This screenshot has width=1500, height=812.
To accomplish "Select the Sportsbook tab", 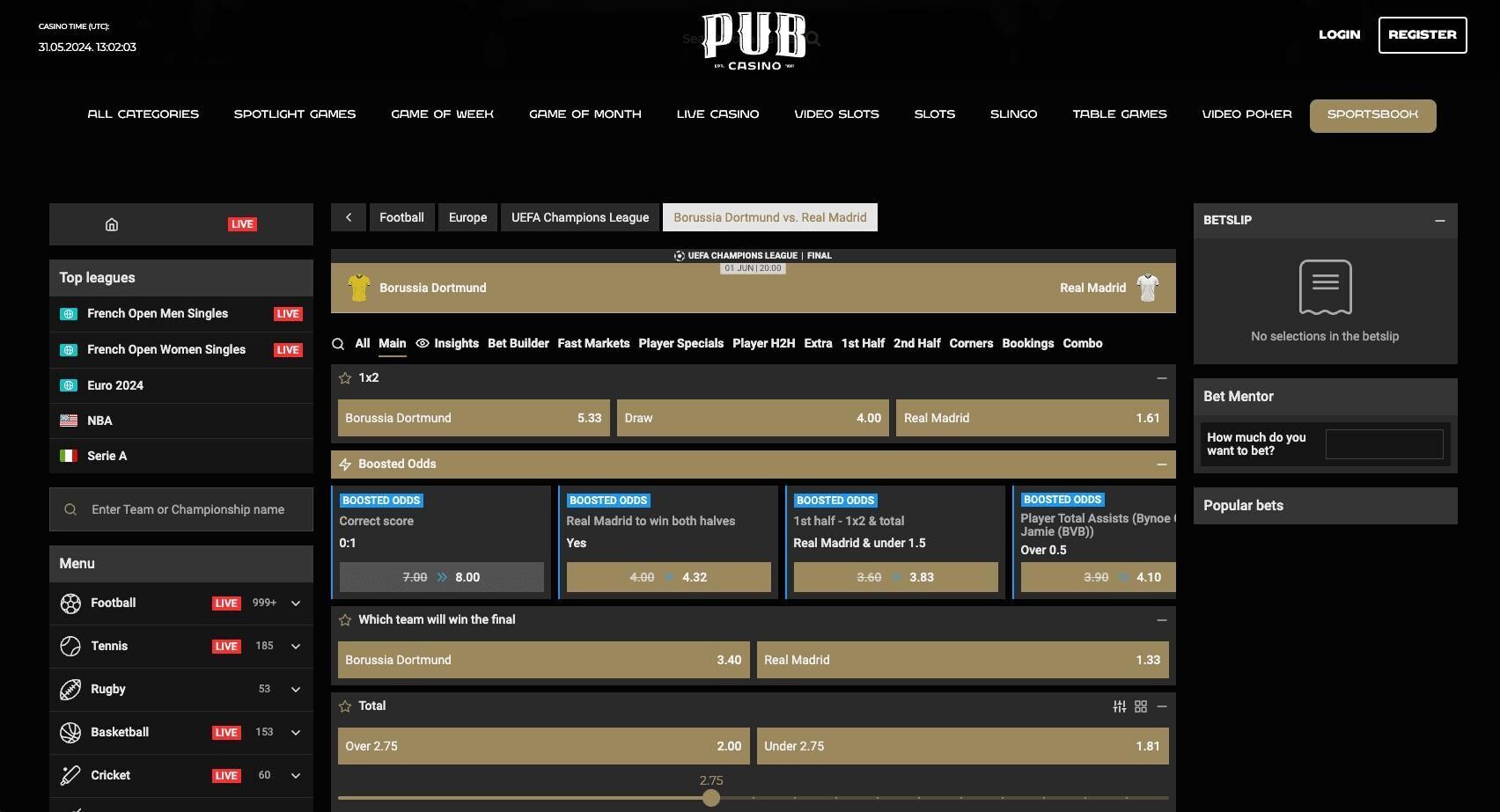I will [x=1373, y=116].
